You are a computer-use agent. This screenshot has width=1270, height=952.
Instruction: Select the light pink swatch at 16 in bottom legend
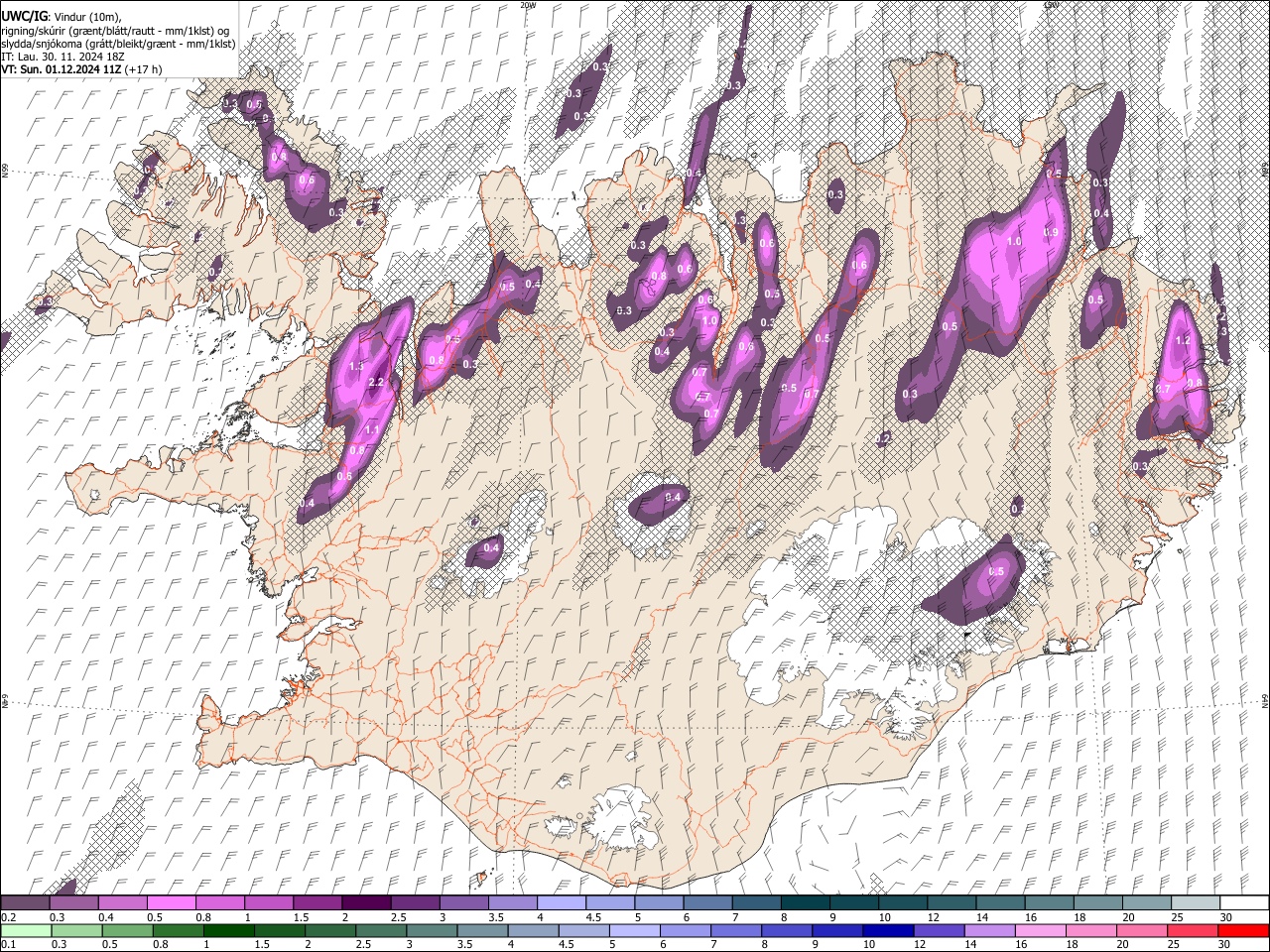point(1040,930)
